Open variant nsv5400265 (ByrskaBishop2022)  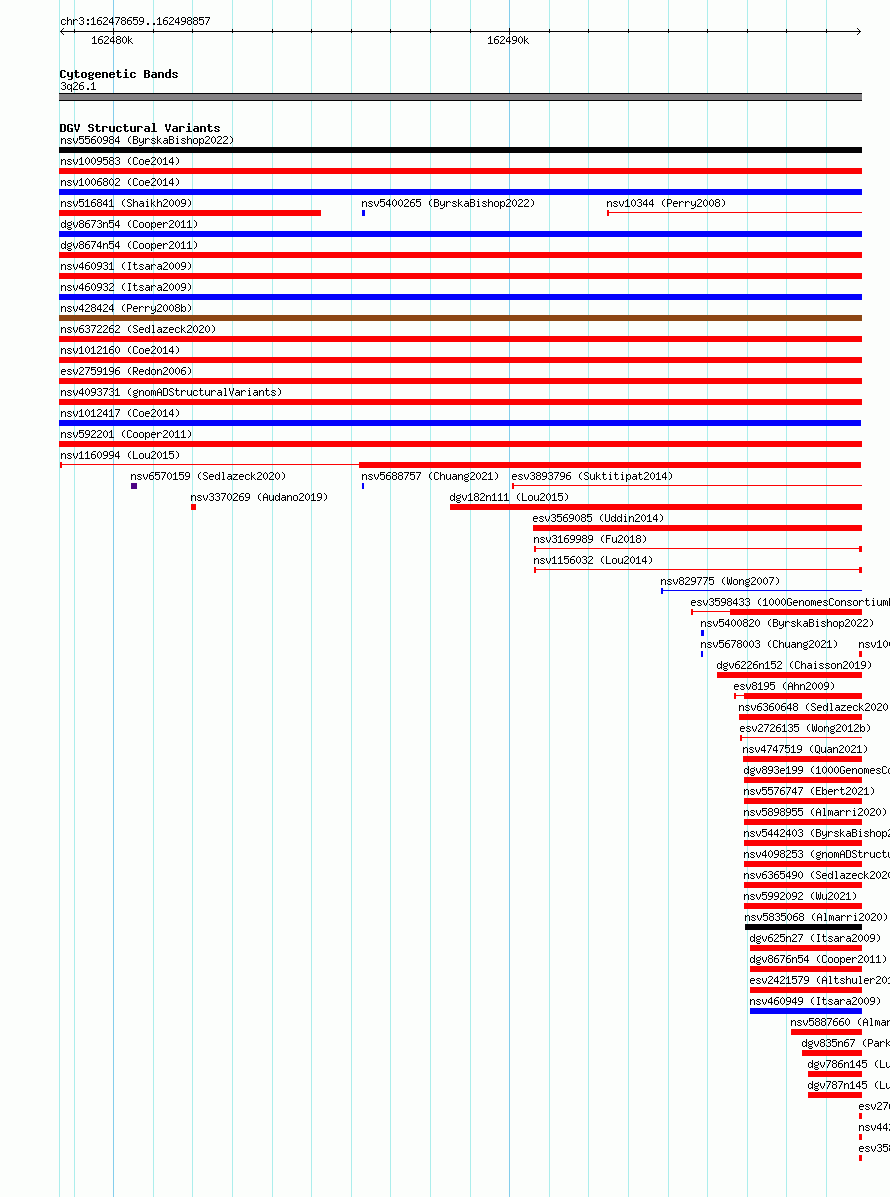[448, 203]
